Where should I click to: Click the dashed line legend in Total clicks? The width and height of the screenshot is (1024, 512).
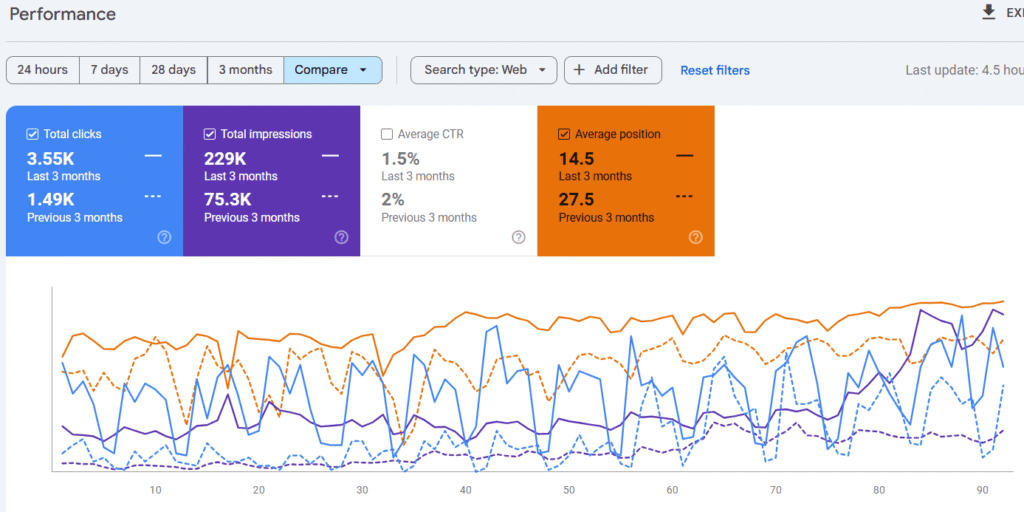pyautogui.click(x=153, y=197)
